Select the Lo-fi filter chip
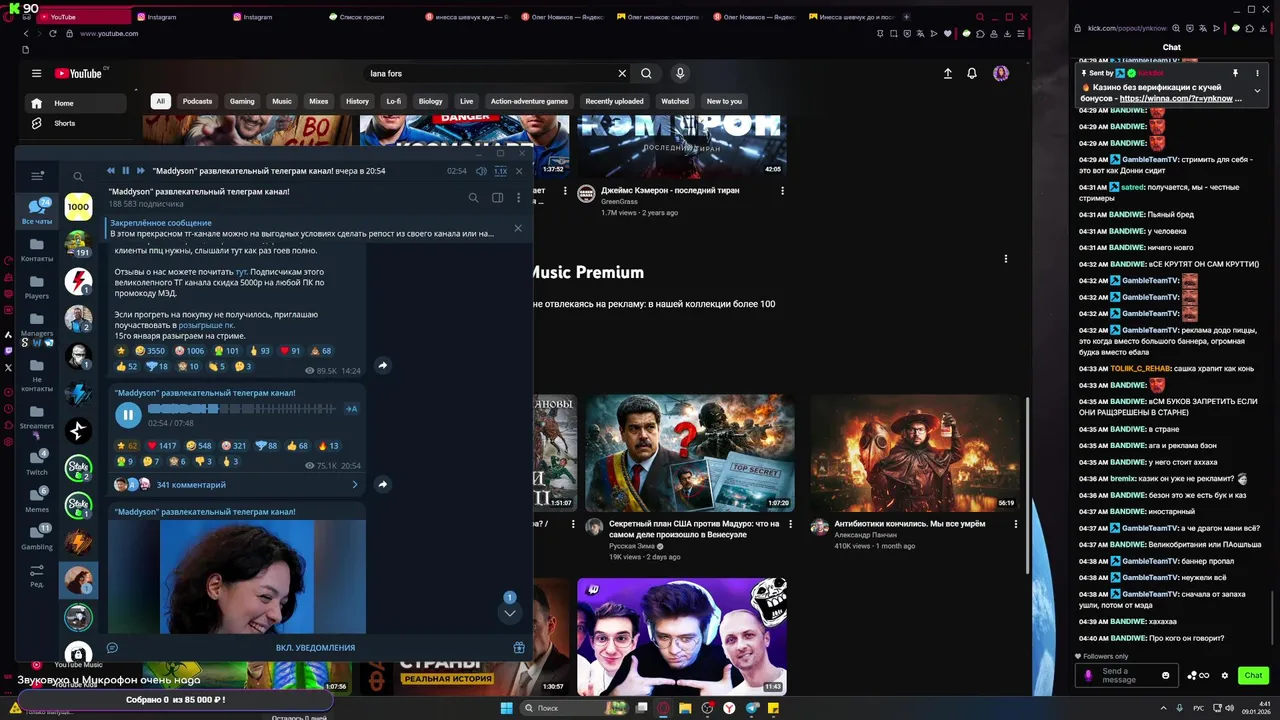Viewport: 1280px width, 720px height. tap(394, 101)
